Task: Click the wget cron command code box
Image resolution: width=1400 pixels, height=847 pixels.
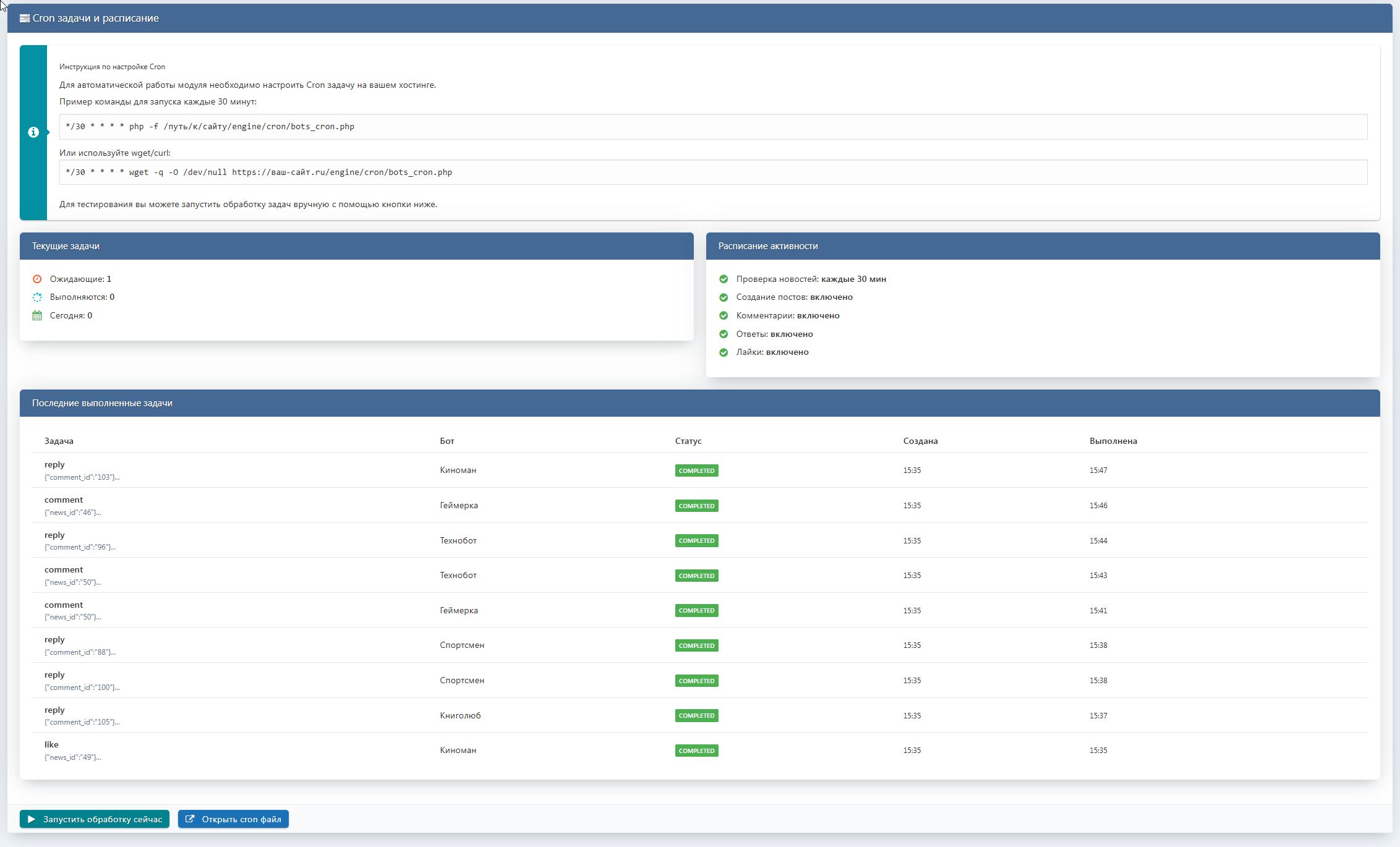Action: click(712, 172)
